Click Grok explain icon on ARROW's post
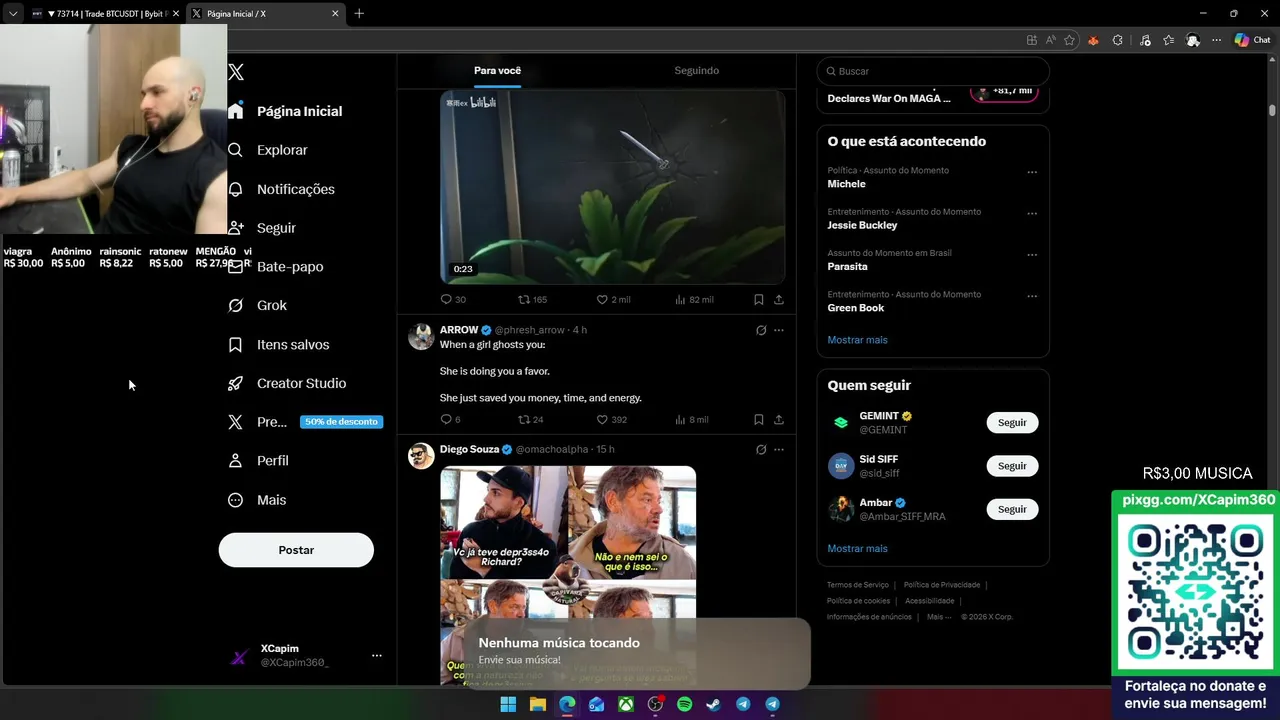The image size is (1280, 720). 761,330
